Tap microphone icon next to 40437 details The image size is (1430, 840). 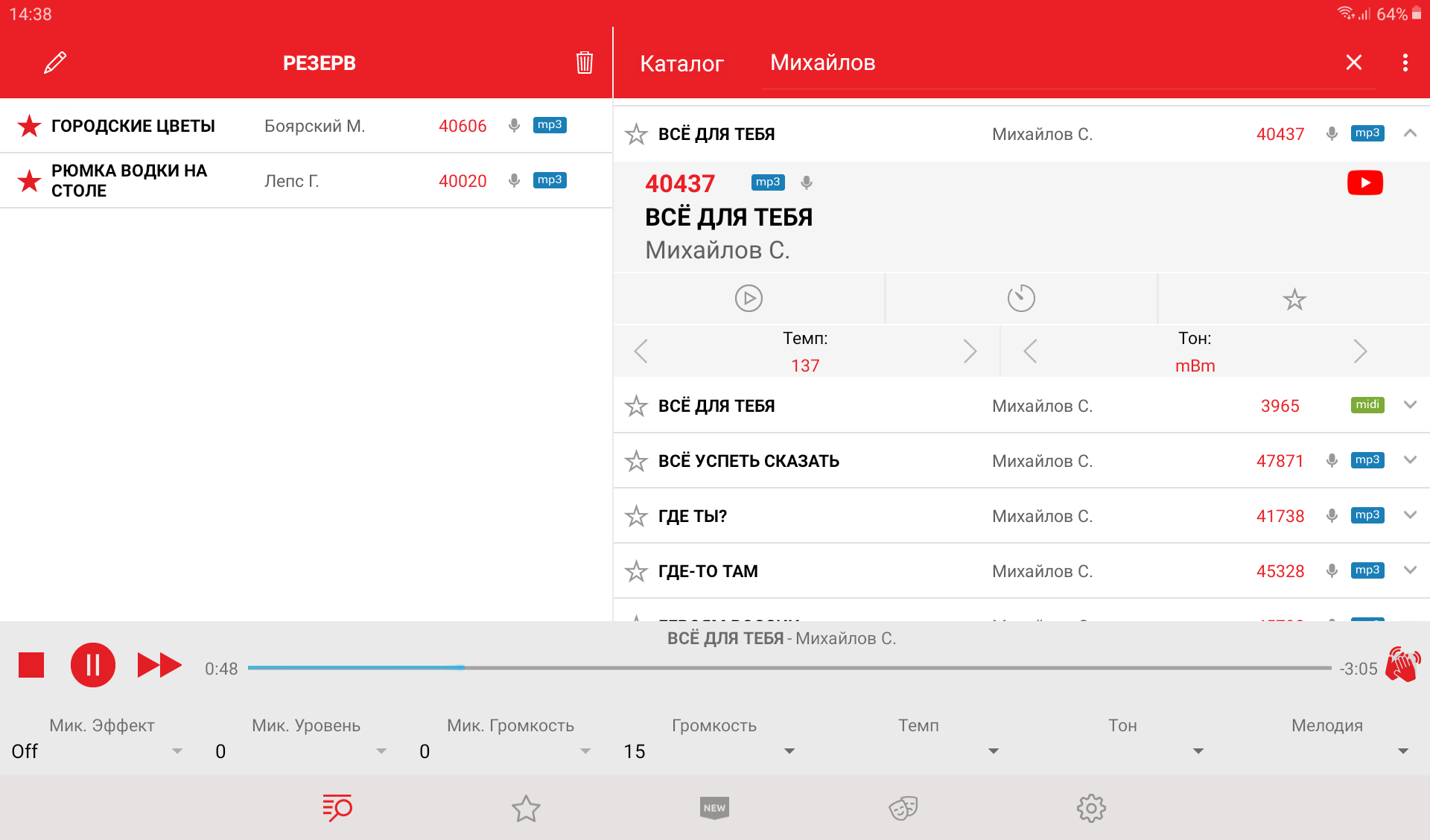pyautogui.click(x=807, y=182)
